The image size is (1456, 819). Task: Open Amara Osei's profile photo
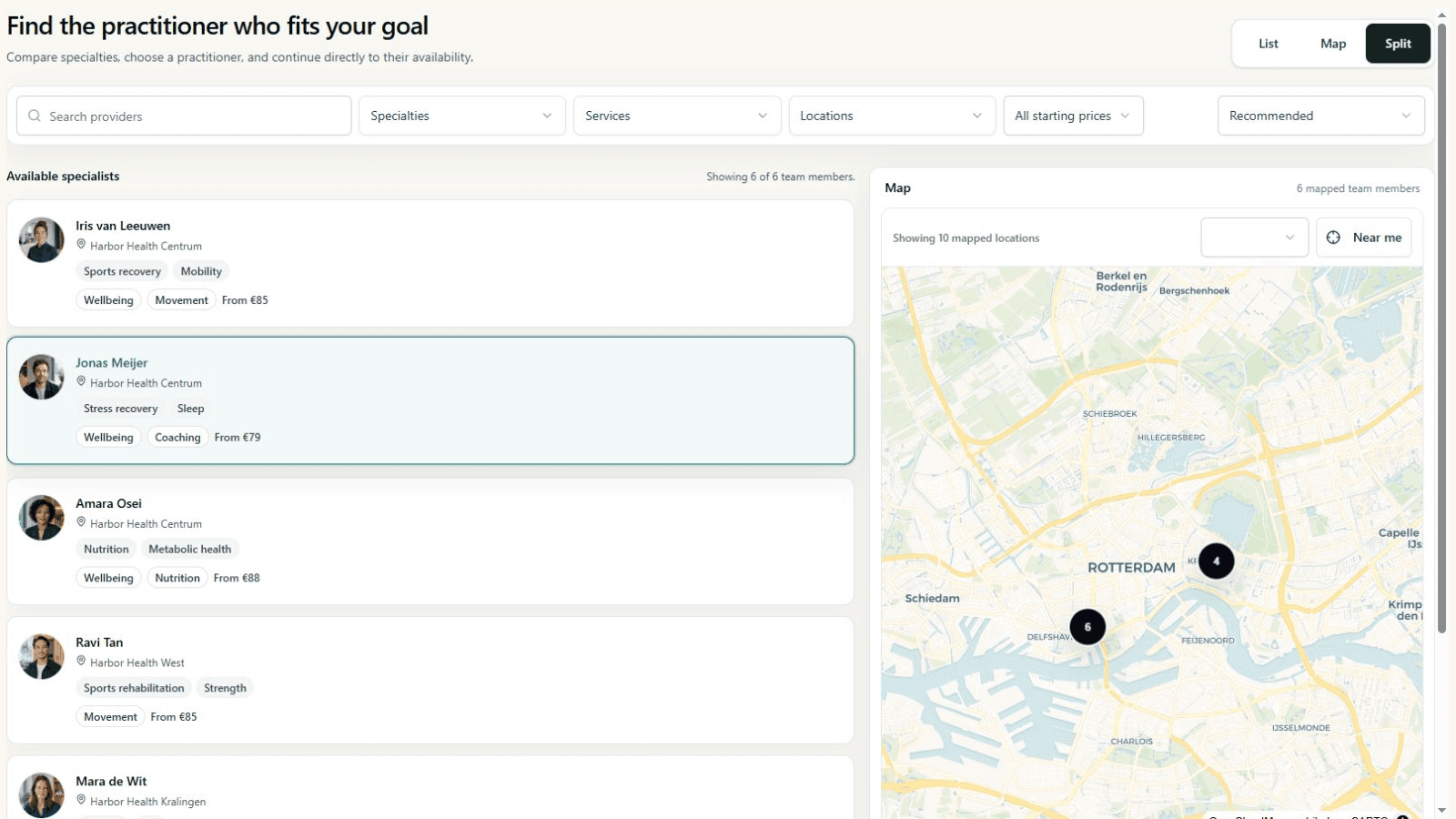pyautogui.click(x=42, y=518)
